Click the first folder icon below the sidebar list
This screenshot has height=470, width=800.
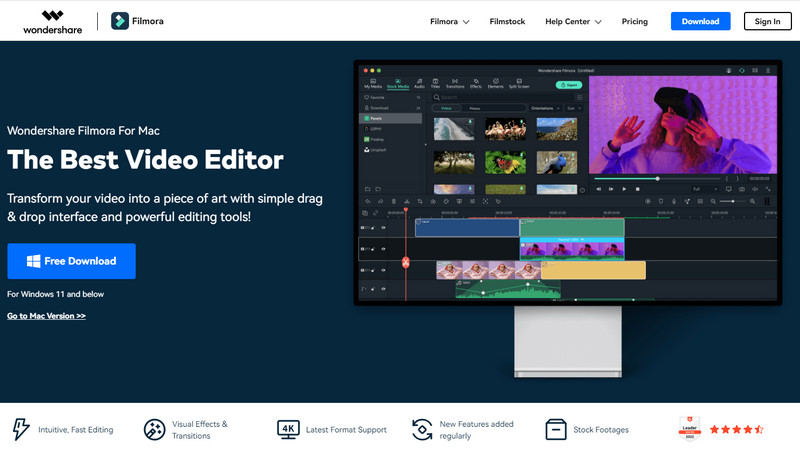point(367,189)
